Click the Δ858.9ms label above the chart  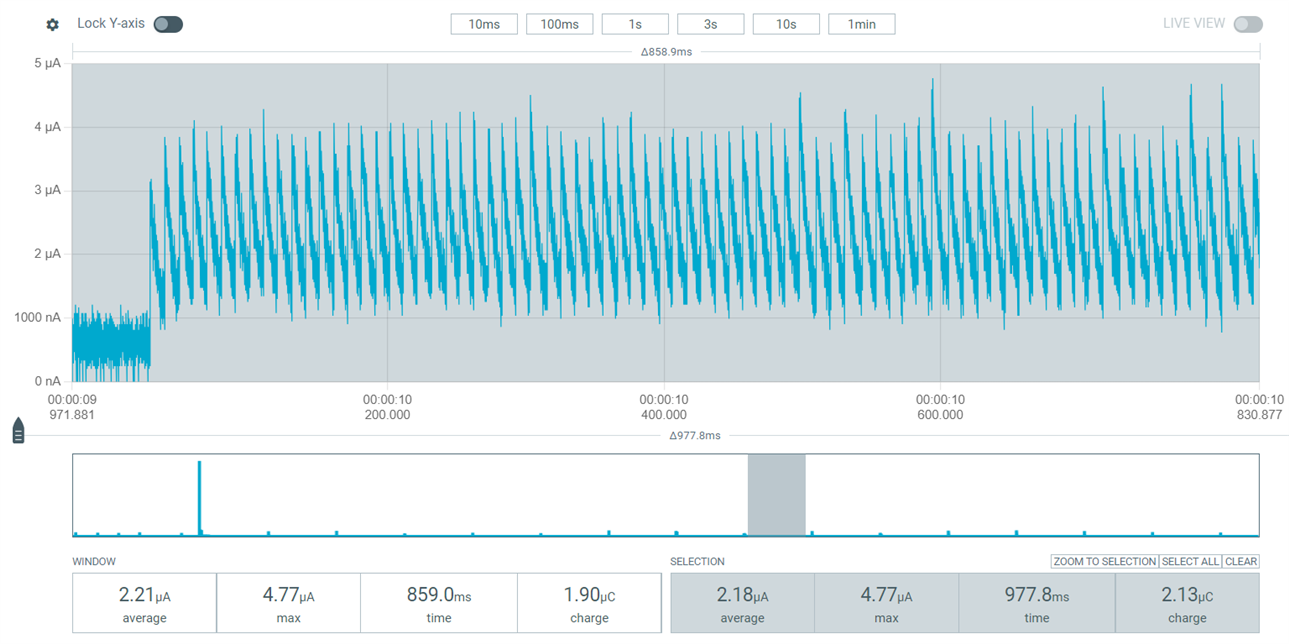coord(665,50)
